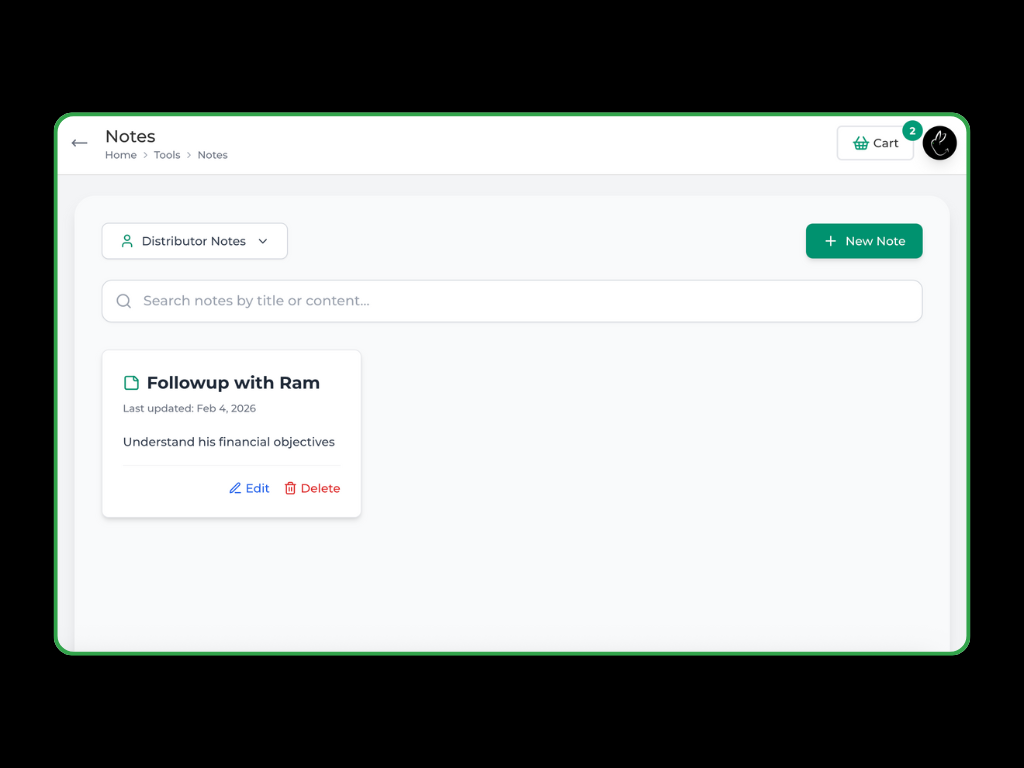Click the cart count badge showing 2
The height and width of the screenshot is (768, 1024).
912,131
